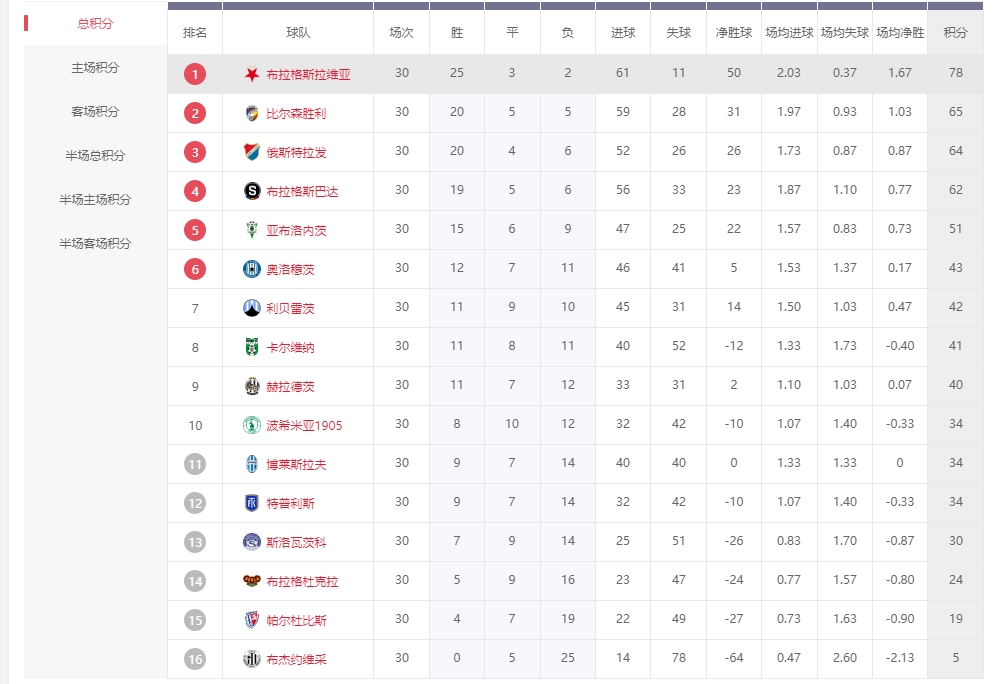
Task: Click the 波希米亚1905 team badge
Action: tap(252, 425)
